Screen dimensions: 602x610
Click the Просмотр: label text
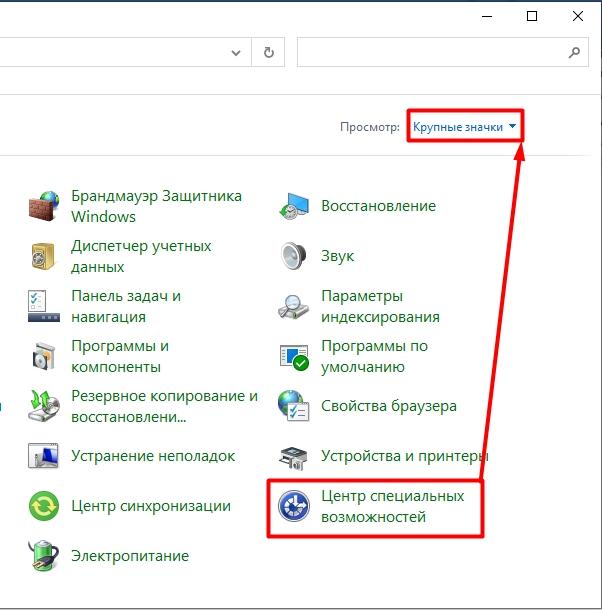370,127
